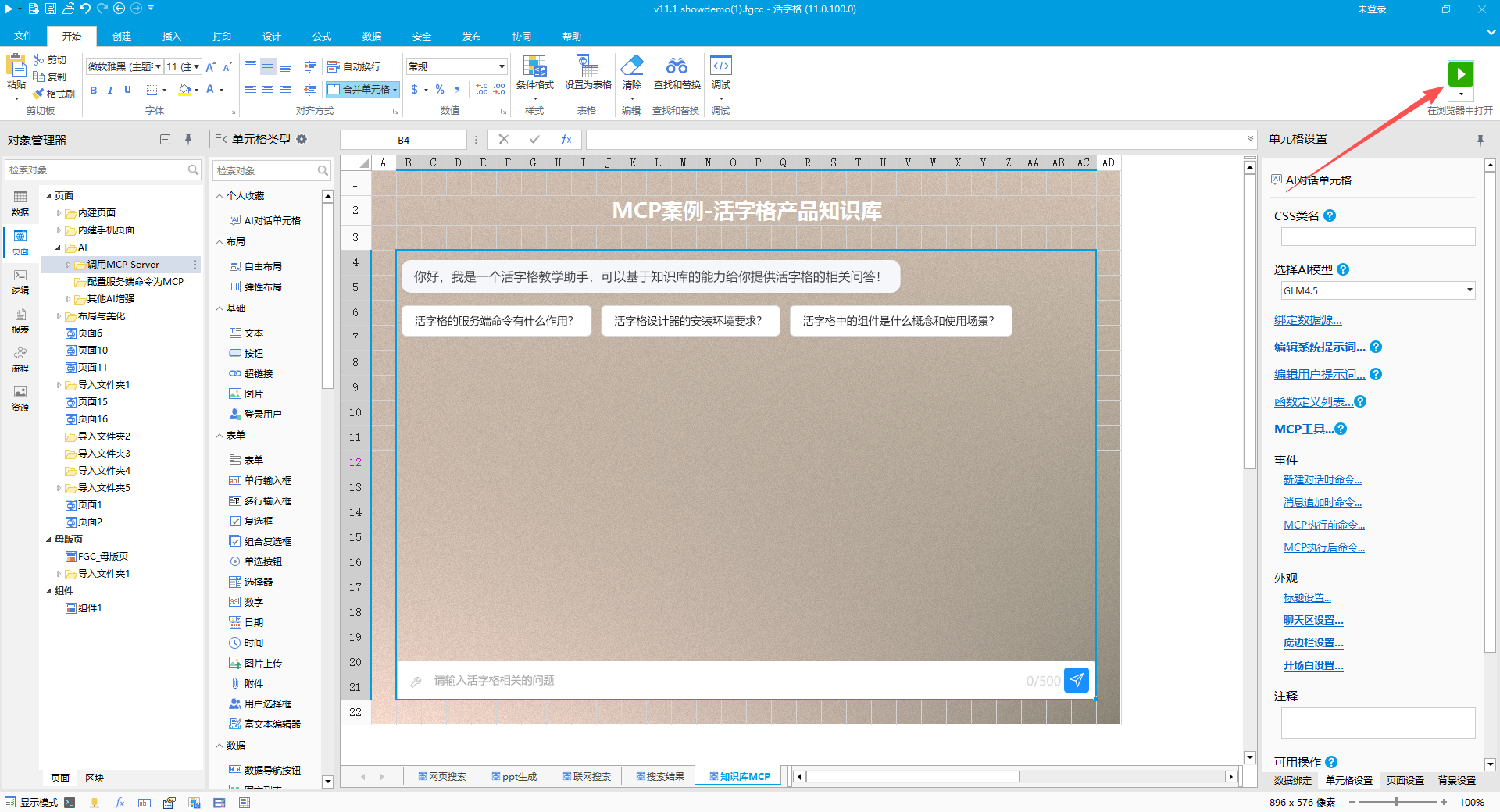This screenshot has height=812, width=1500.
Task: Click the insert function fx button
Action: tap(566, 139)
